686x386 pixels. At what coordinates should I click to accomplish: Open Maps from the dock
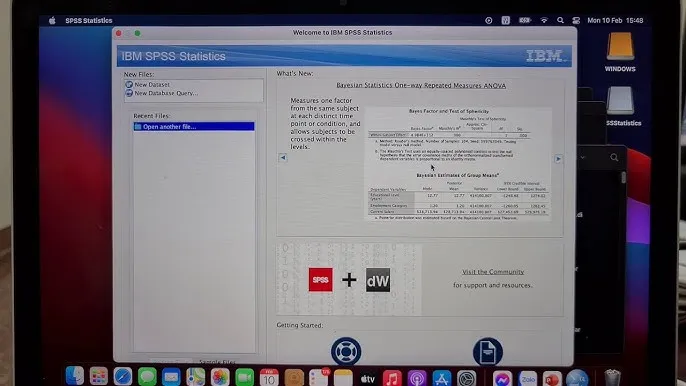pos(196,377)
